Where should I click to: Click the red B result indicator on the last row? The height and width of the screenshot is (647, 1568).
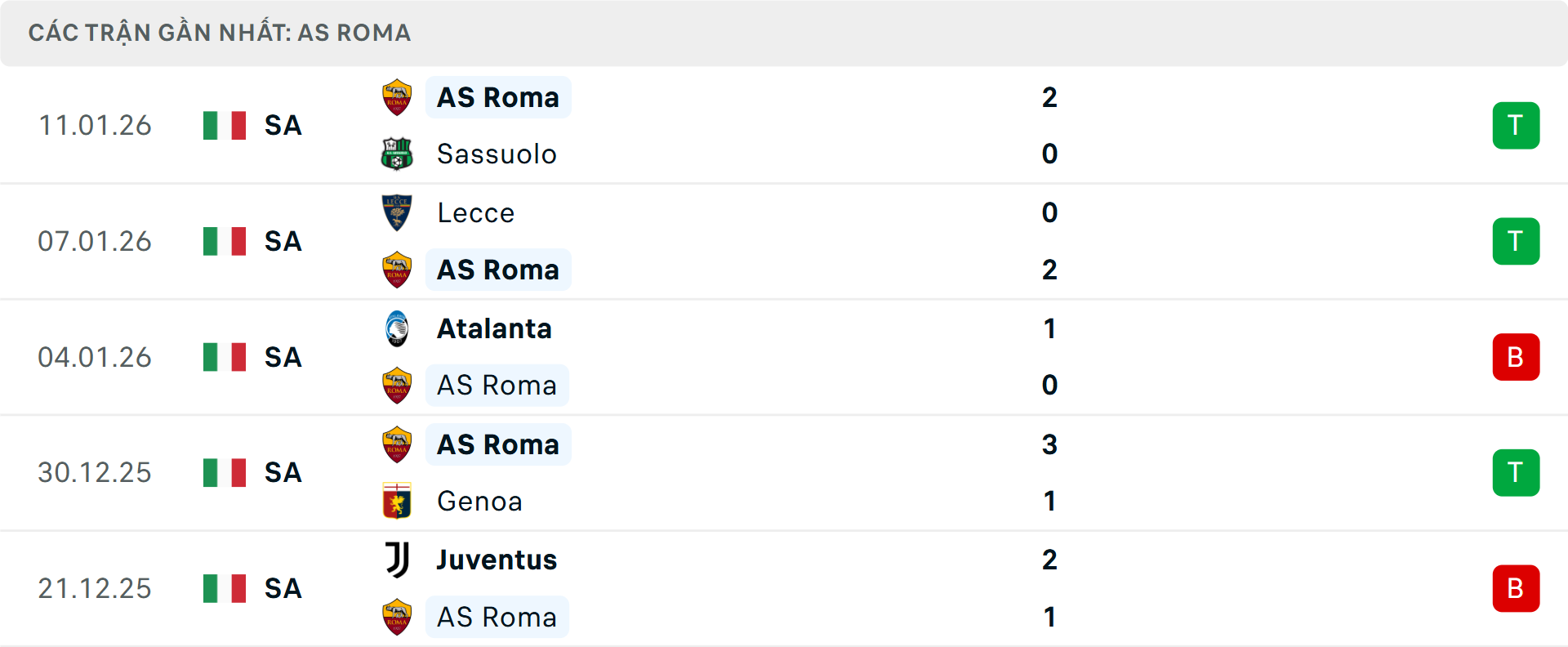1517,588
